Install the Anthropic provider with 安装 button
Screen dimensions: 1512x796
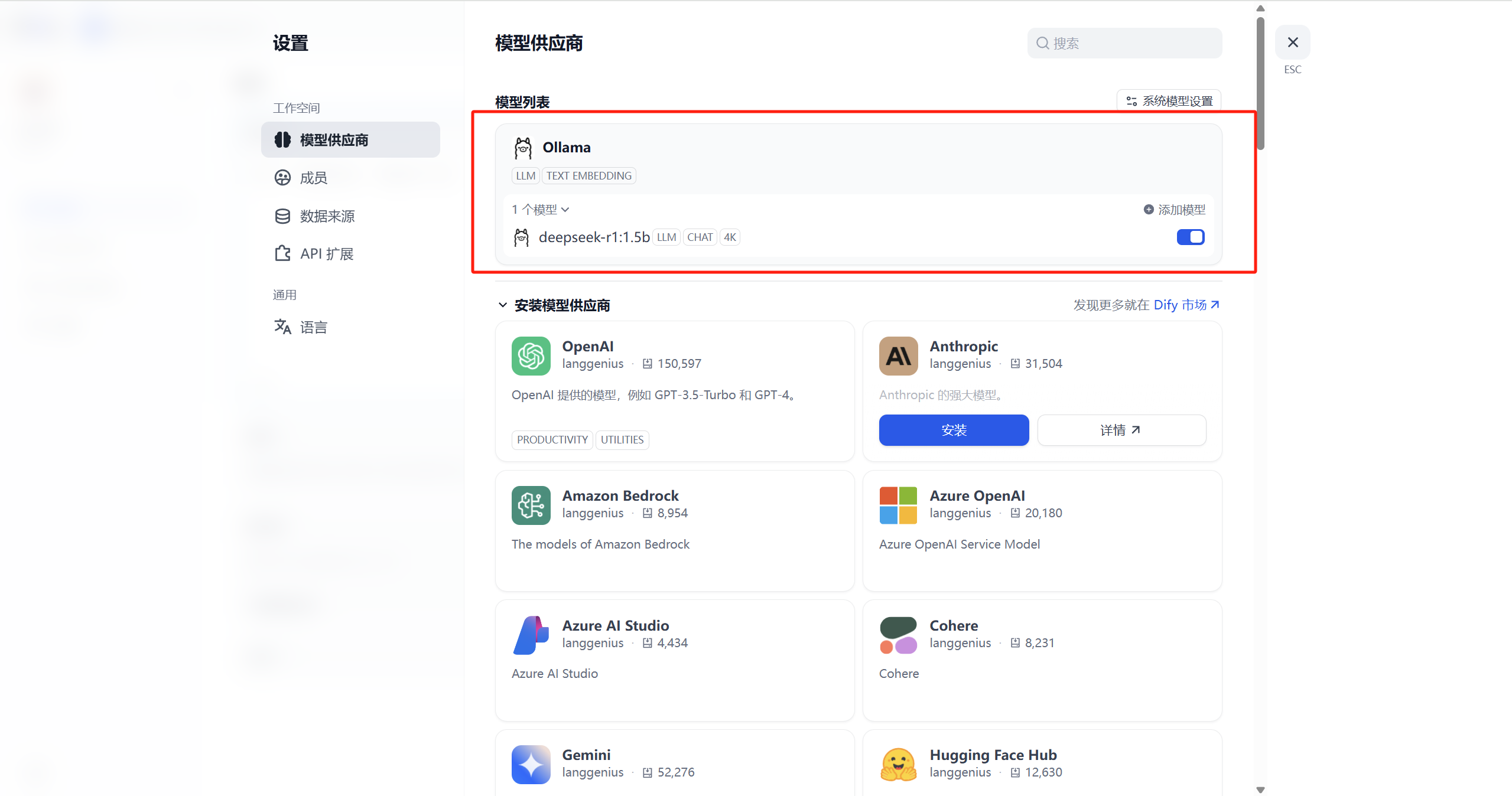point(953,430)
